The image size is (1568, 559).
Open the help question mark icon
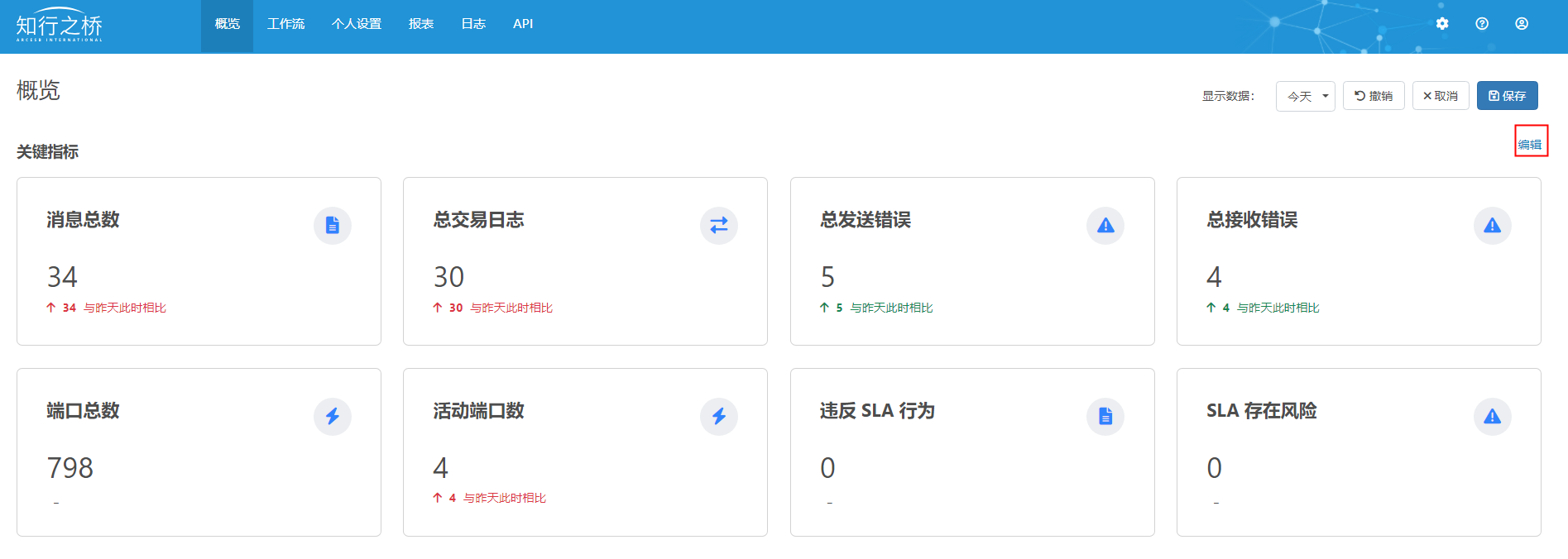[x=1482, y=24]
